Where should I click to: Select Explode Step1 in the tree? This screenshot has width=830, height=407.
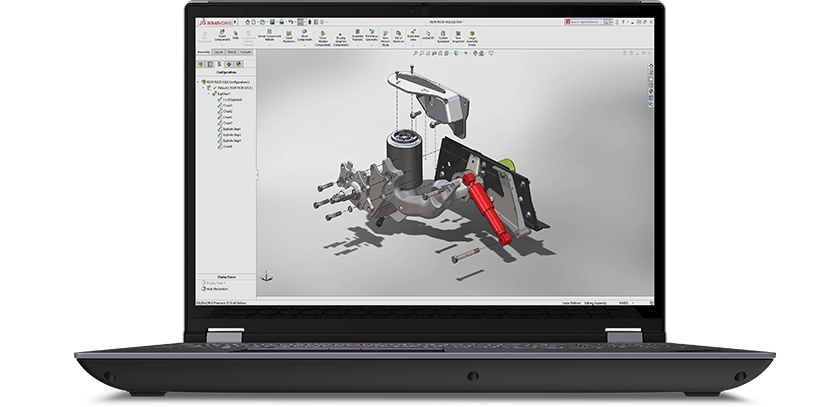pyautogui.click(x=229, y=129)
